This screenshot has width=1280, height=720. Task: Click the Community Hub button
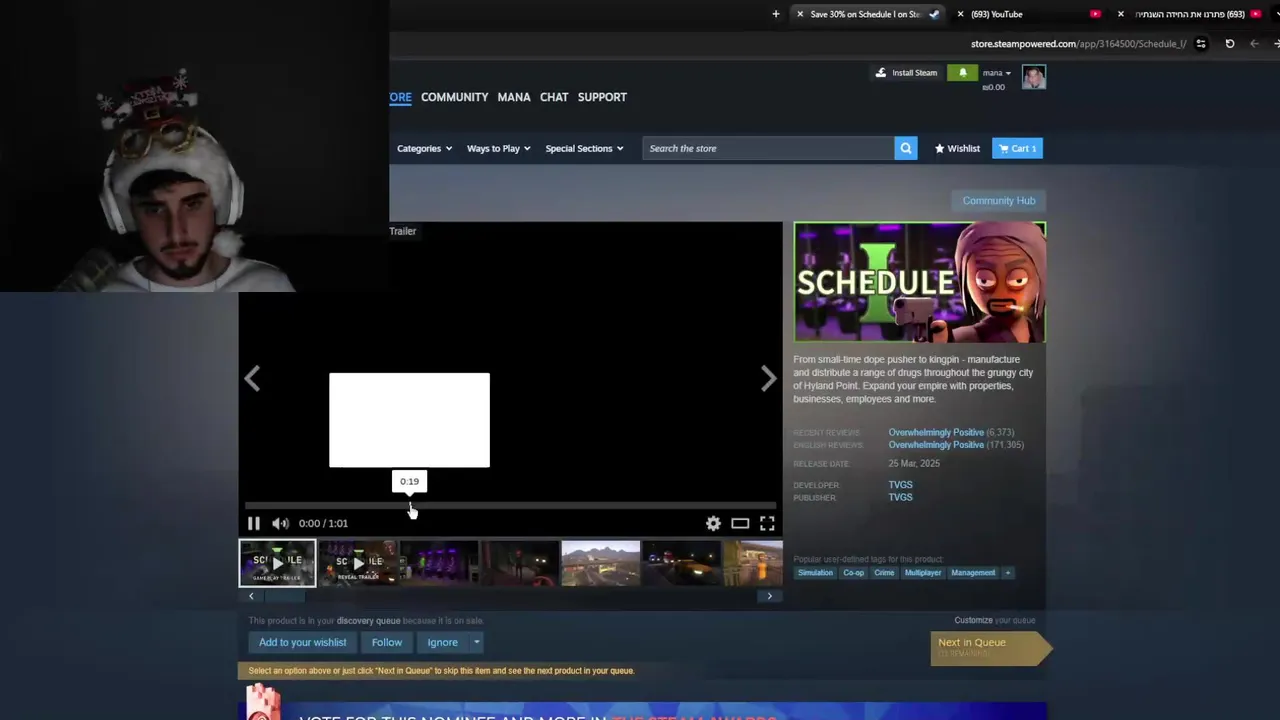(999, 201)
